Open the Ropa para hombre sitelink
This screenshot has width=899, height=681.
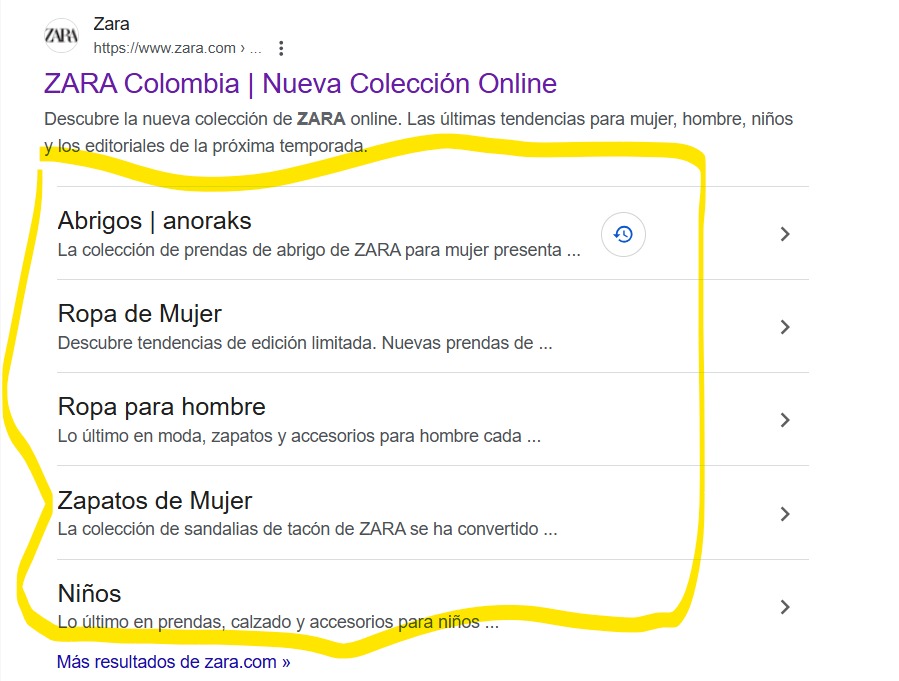click(x=162, y=406)
